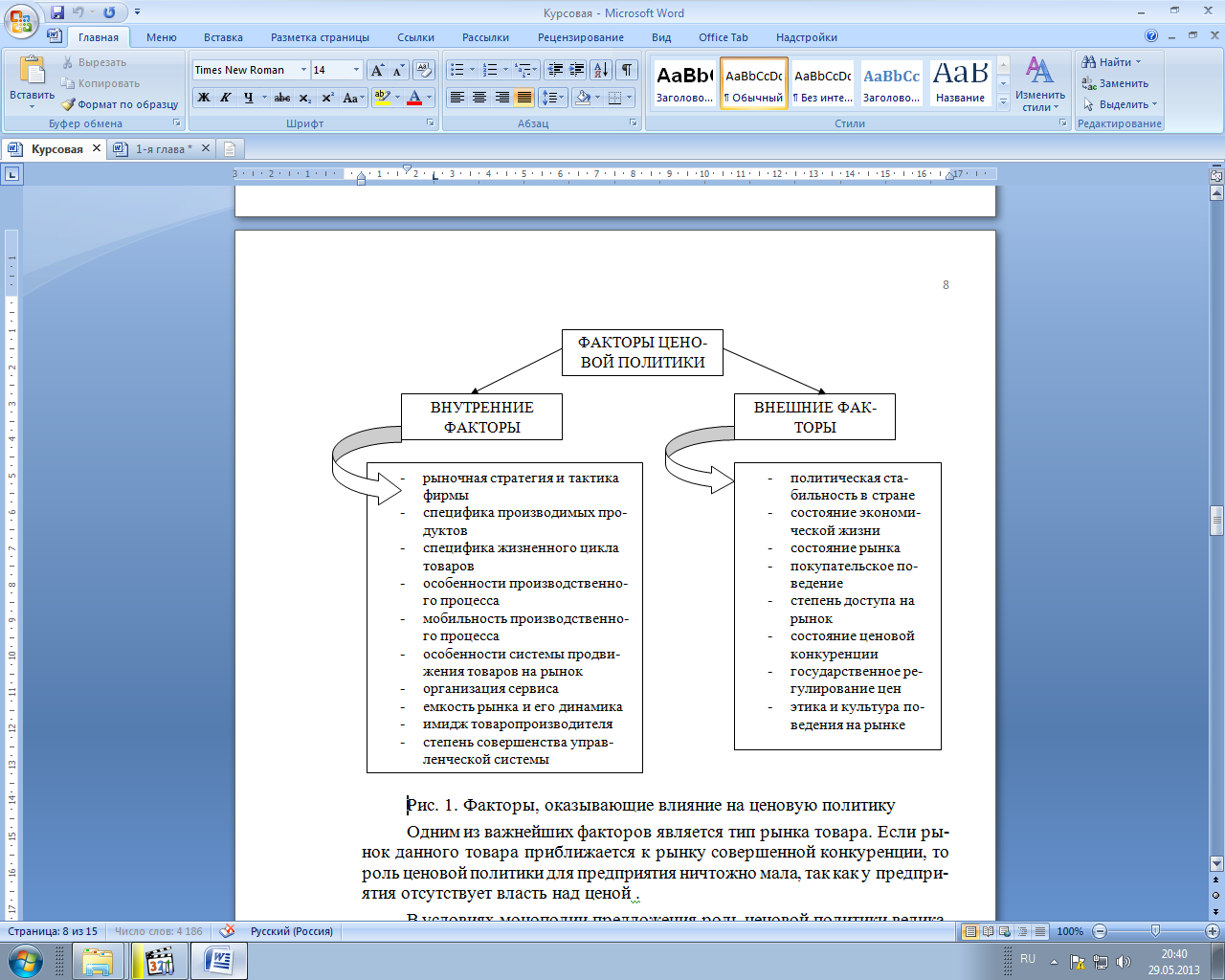Switch to Outline view in status bar
Screen dimensions: 1225x980
click(x=1021, y=931)
